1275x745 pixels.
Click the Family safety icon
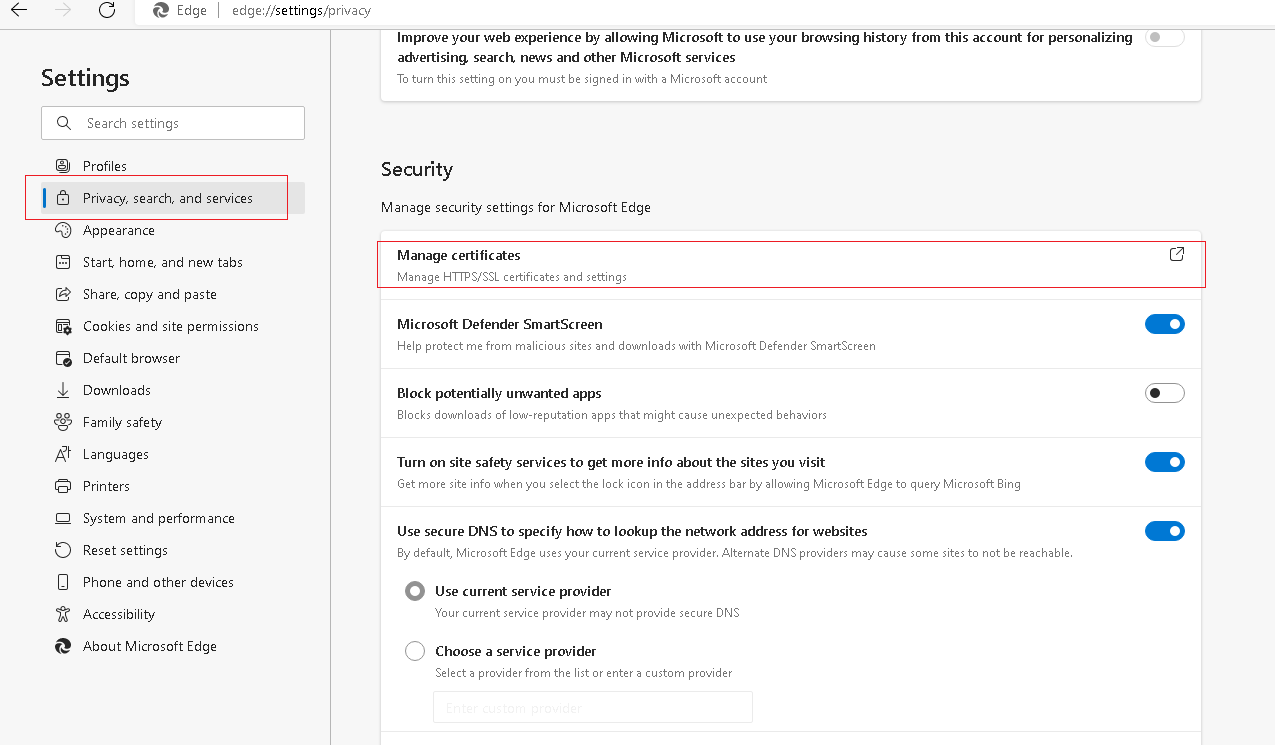[63, 422]
